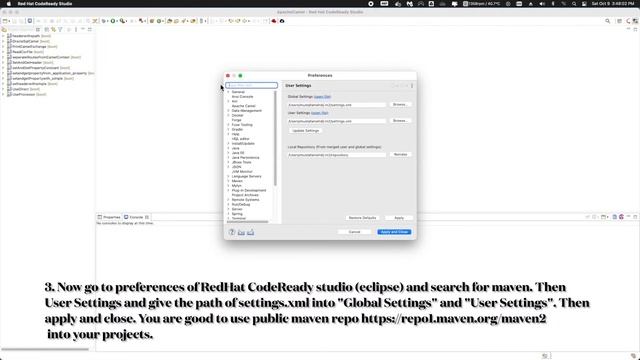This screenshot has height=360, width=640.
Task: Click the Reindex button
Action: pyautogui.click(x=400, y=155)
